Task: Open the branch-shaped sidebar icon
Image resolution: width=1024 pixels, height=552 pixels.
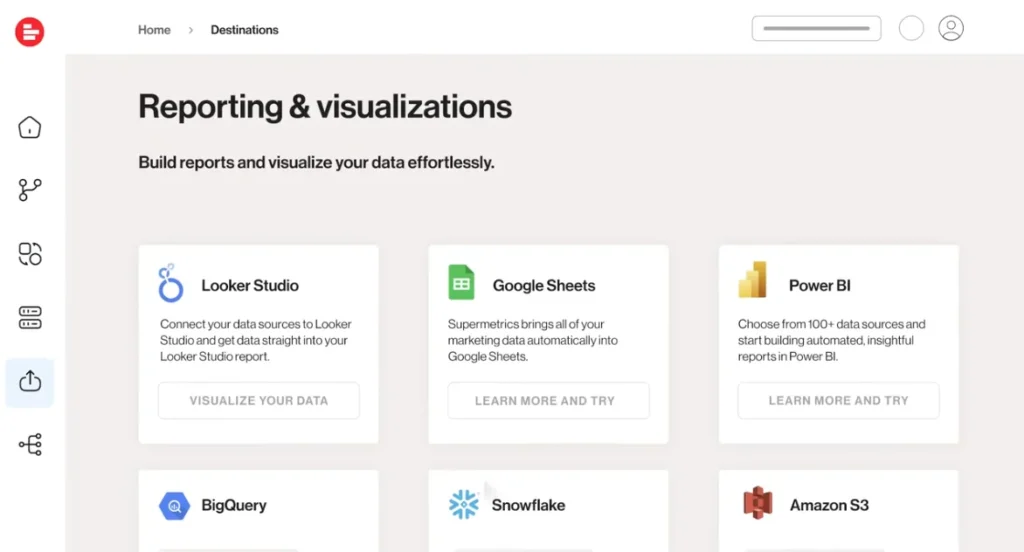Action: [29, 190]
